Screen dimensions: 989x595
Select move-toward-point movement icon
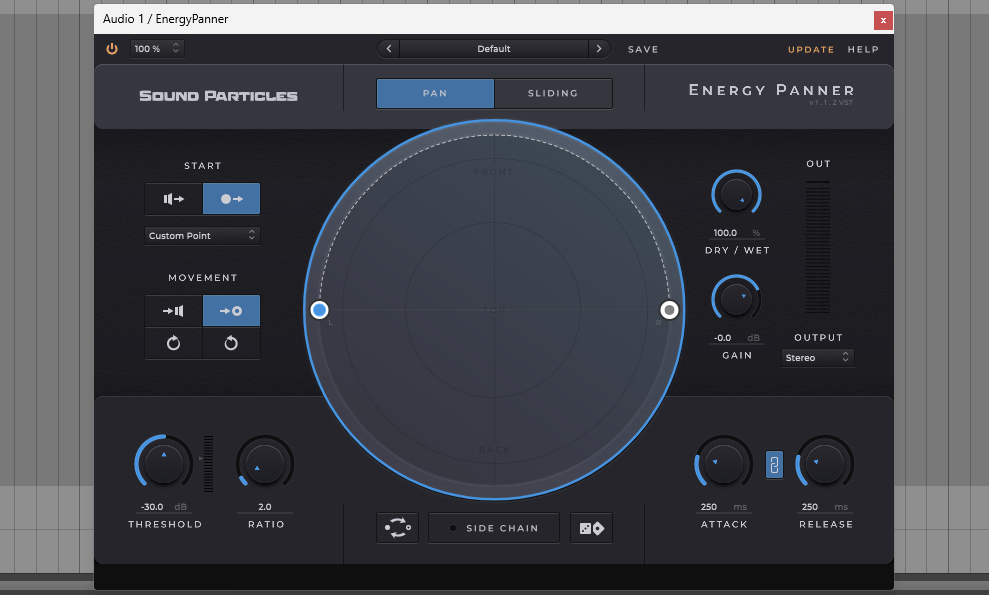tap(231, 310)
